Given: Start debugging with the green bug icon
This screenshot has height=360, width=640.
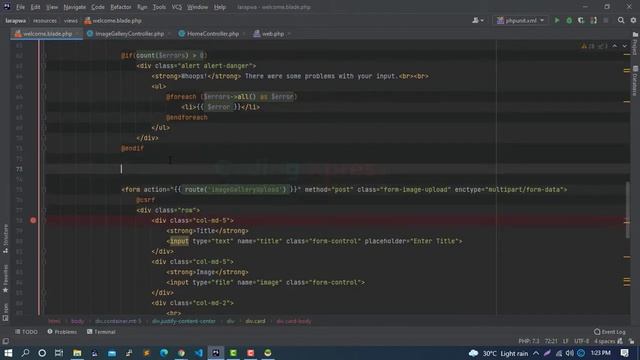Looking at the screenshot, I should click(x=569, y=20).
